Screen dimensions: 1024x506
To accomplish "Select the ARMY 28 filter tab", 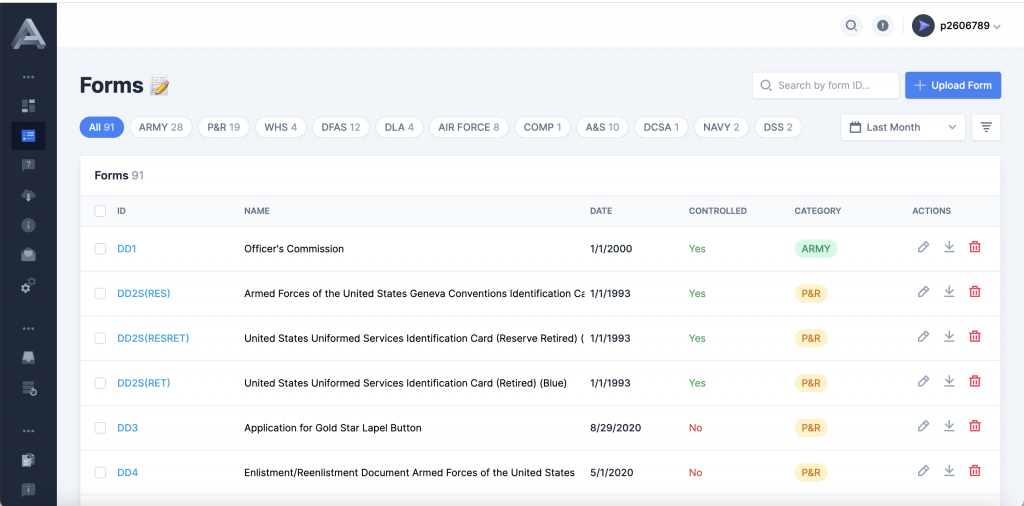I will click(x=161, y=127).
